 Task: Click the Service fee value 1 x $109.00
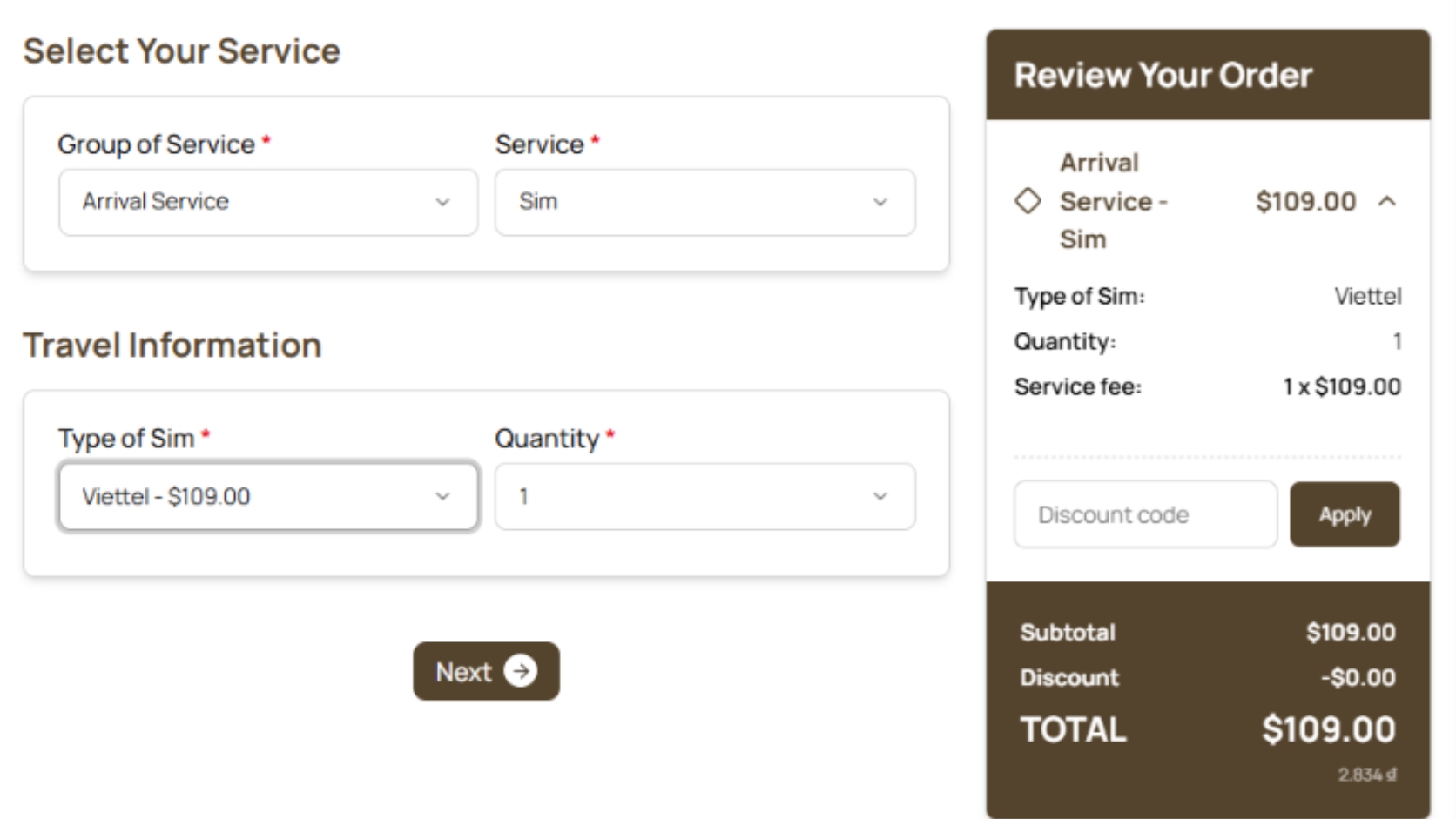[x=1342, y=386]
